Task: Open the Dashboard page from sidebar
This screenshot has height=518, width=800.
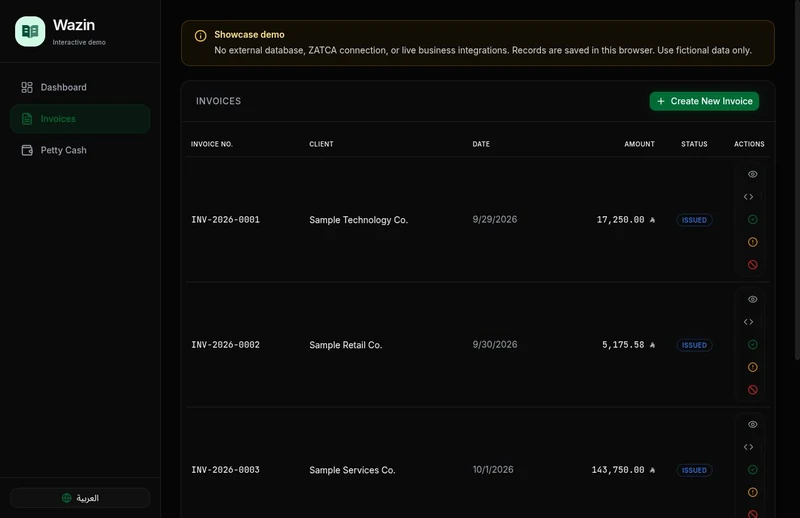Action: [x=80, y=87]
